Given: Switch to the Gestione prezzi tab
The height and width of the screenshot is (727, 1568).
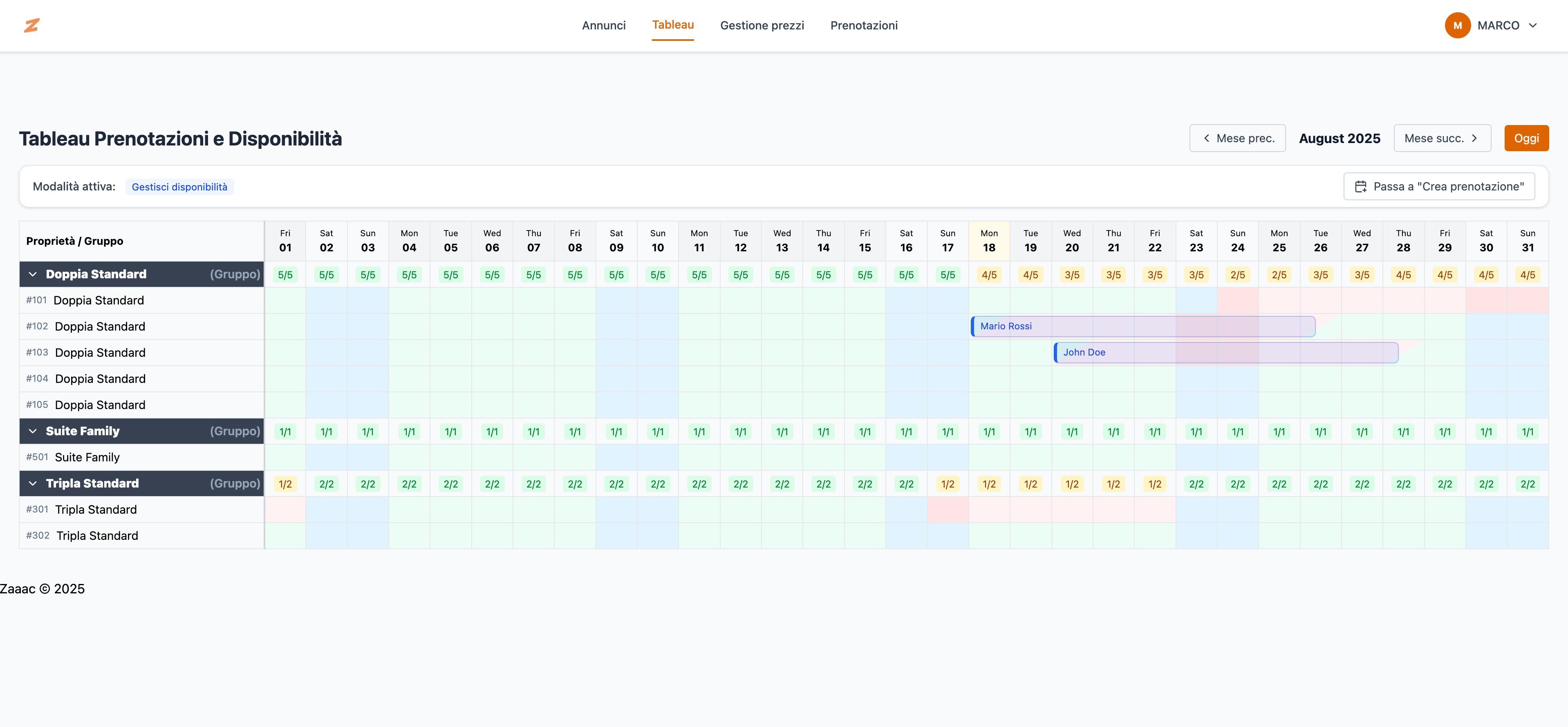Looking at the screenshot, I should click(x=762, y=25).
